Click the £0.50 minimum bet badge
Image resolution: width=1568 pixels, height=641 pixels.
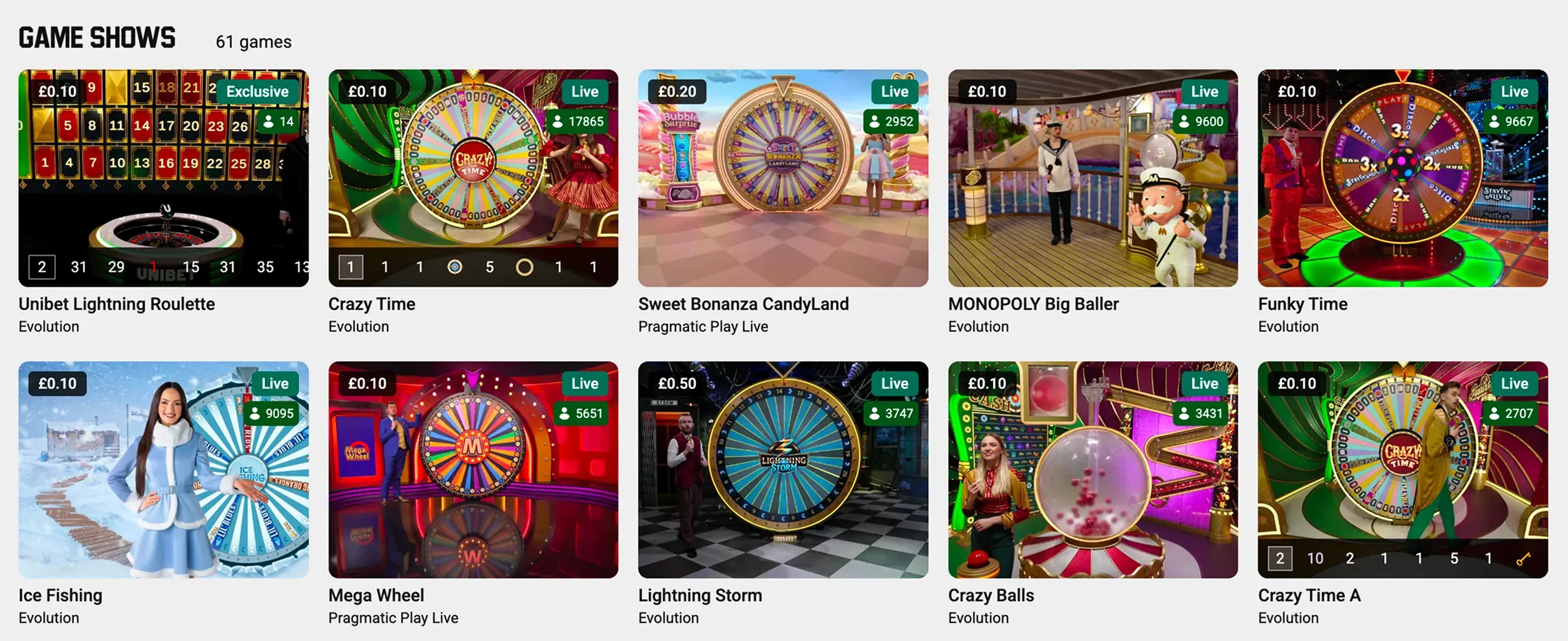pyautogui.click(x=677, y=383)
